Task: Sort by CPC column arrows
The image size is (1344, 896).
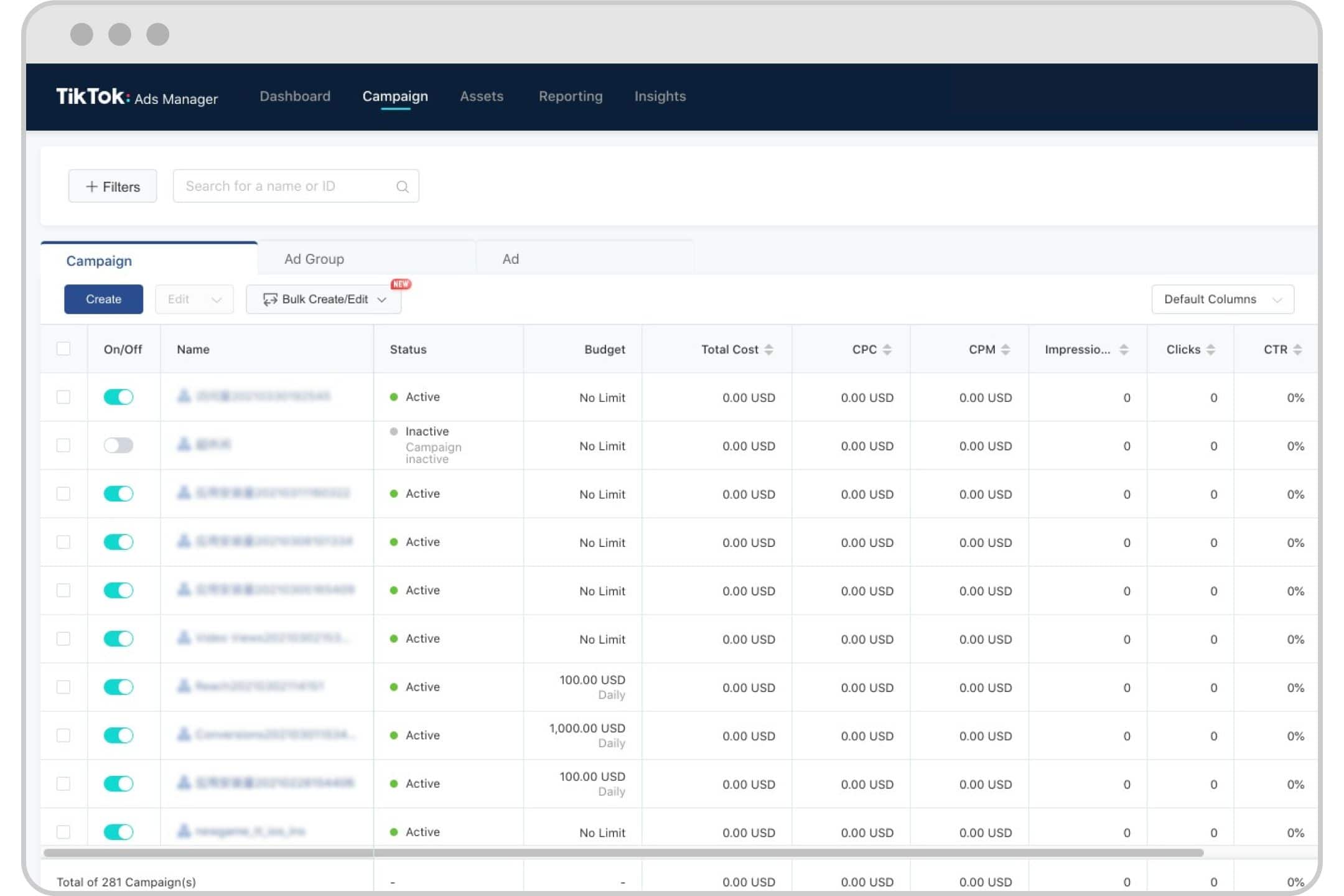Action: pyautogui.click(x=887, y=350)
